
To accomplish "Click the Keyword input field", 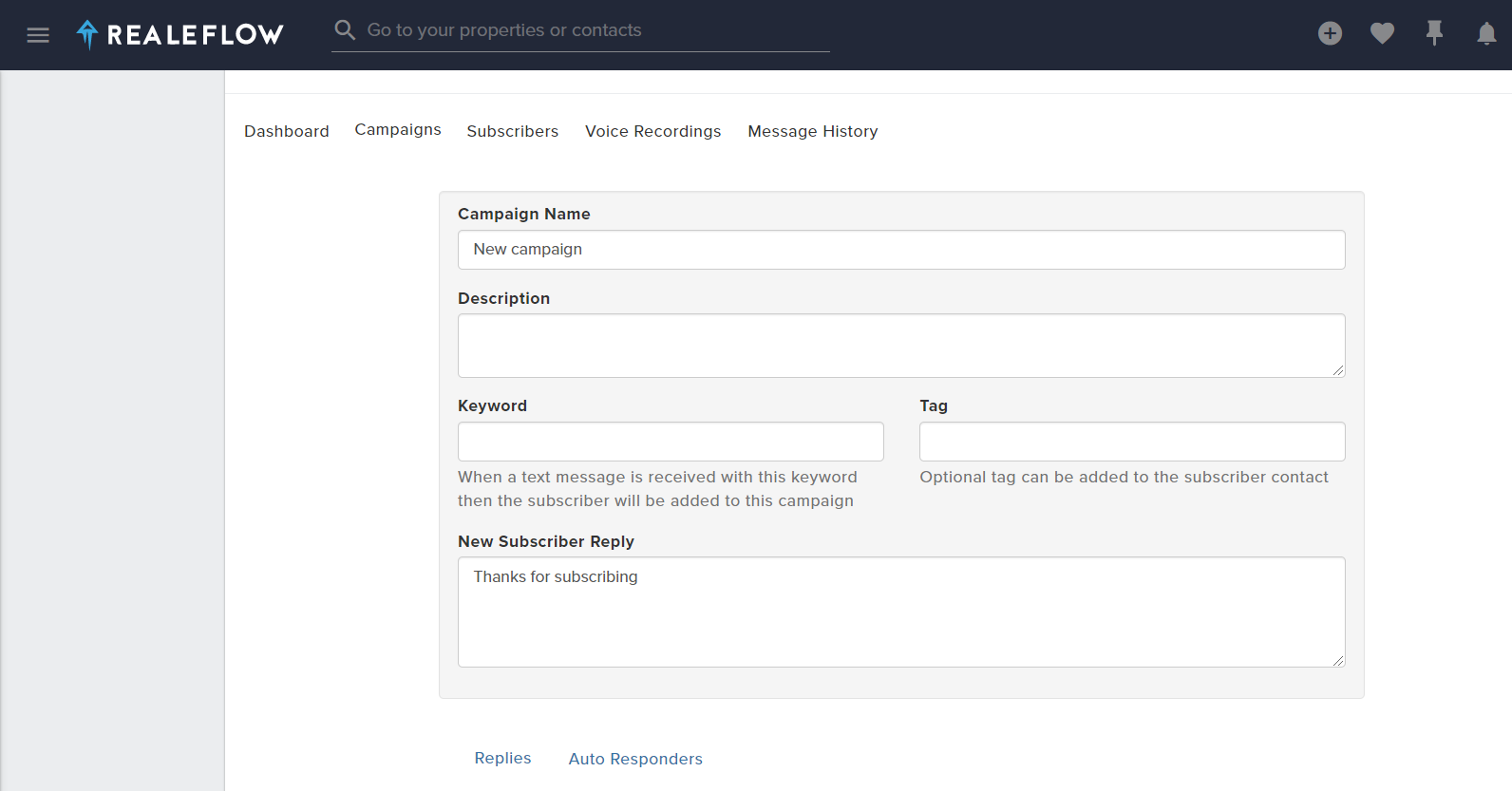I will (671, 442).
